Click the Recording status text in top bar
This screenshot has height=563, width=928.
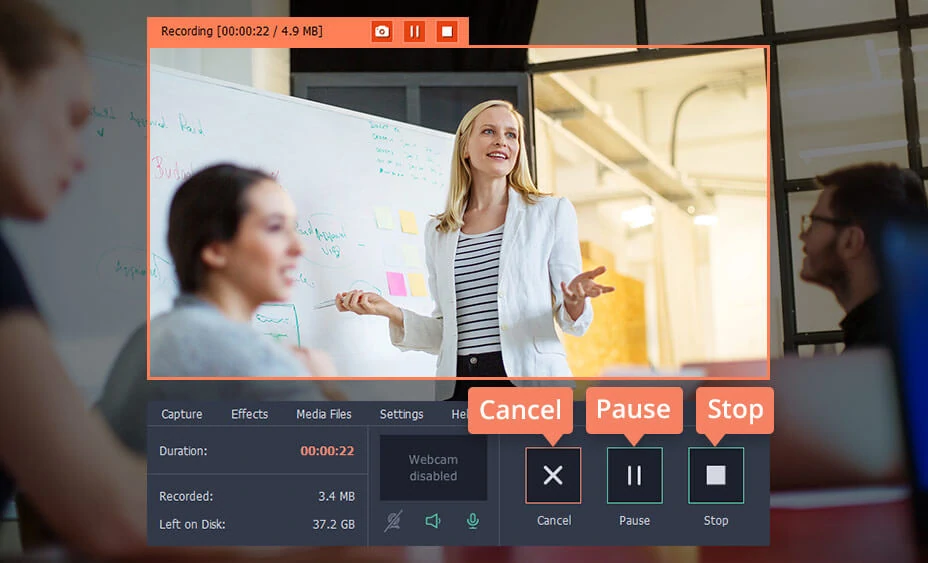coord(242,32)
